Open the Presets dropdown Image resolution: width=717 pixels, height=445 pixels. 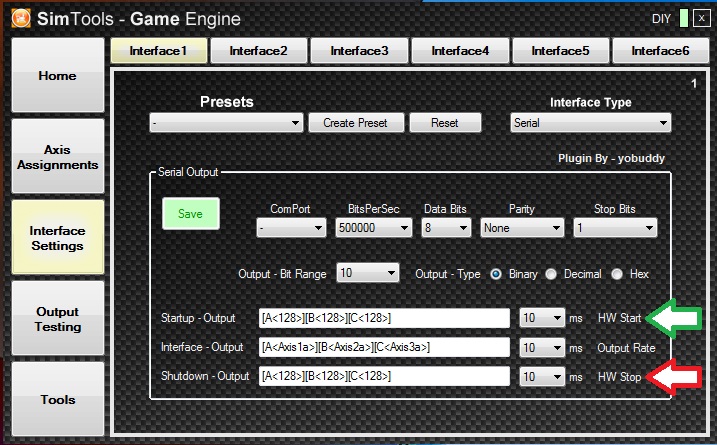pos(226,123)
